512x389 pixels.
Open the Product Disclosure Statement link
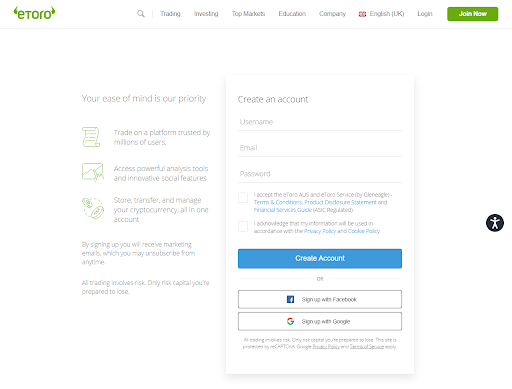pos(340,202)
